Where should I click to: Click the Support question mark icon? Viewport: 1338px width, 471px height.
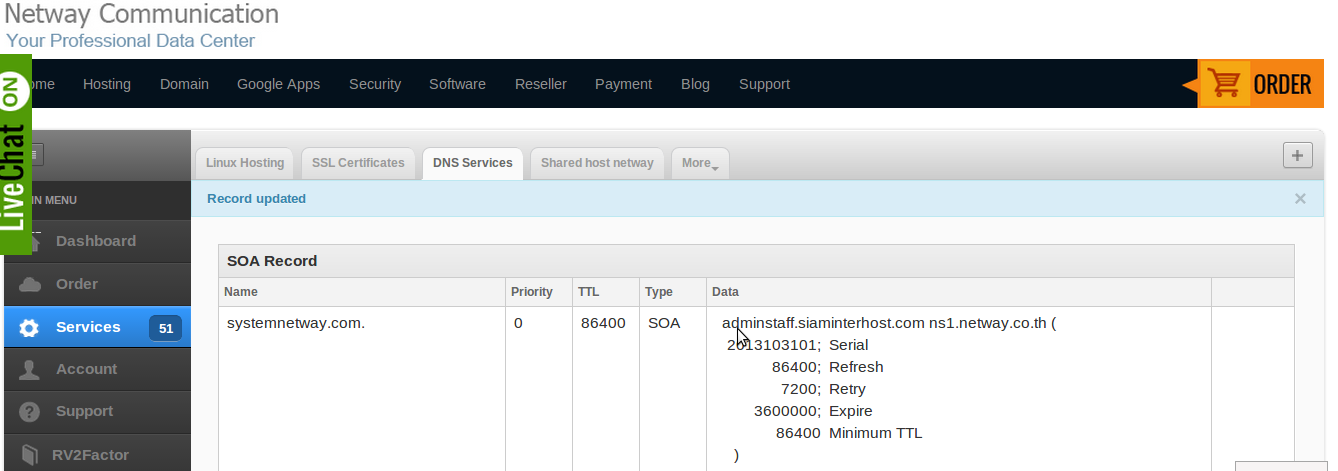coord(30,412)
